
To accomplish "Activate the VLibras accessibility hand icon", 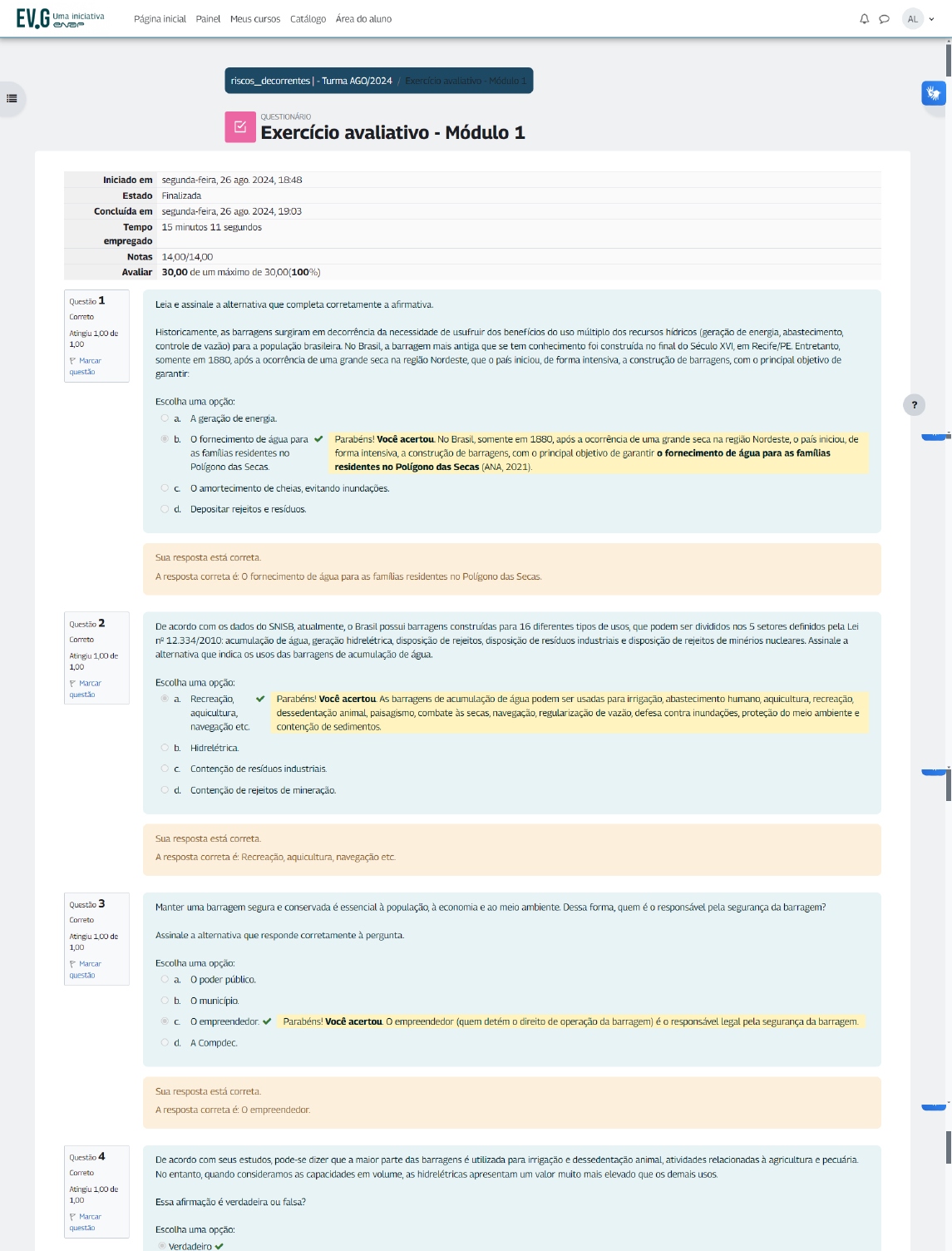I will 933,93.
